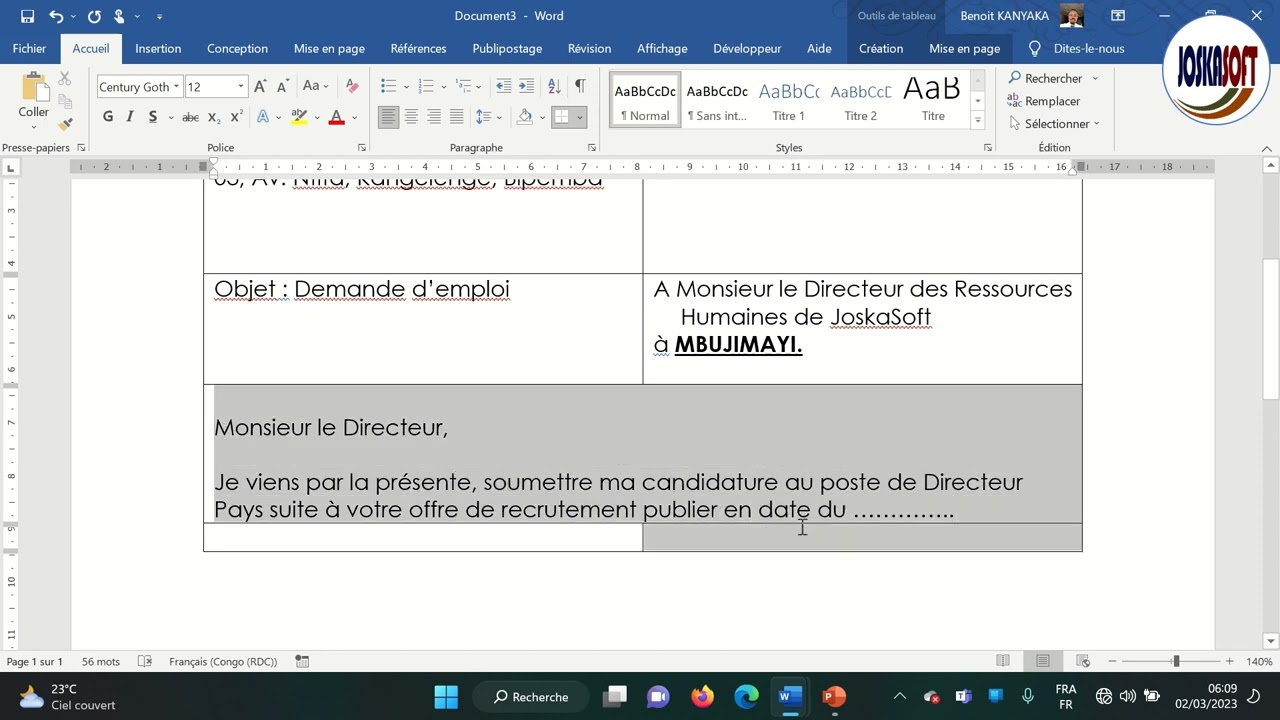This screenshot has width=1280, height=720.
Task: Open Microsoft Edge from the taskbar
Action: click(746, 696)
